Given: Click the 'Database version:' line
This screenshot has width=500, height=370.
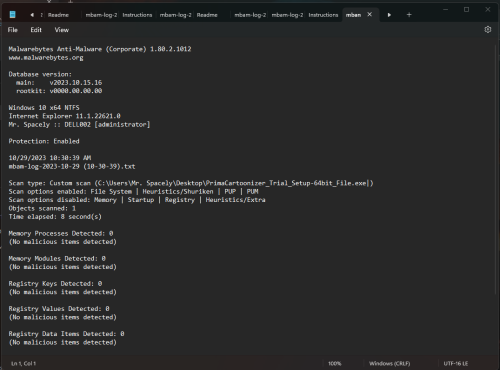Looking at the screenshot, I should 40,74.
